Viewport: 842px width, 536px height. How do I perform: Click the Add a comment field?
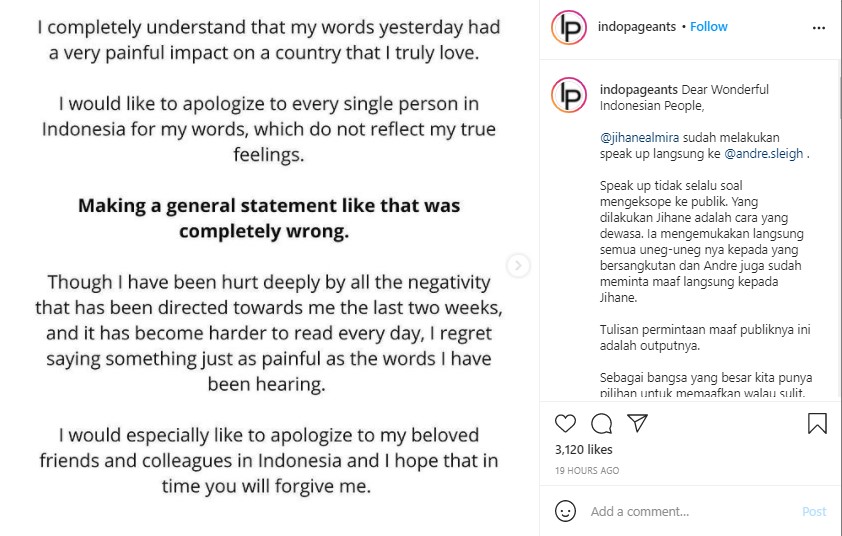click(690, 511)
